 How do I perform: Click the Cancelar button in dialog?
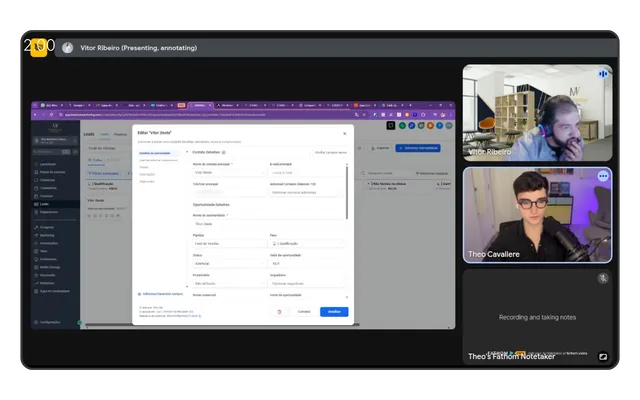(304, 312)
